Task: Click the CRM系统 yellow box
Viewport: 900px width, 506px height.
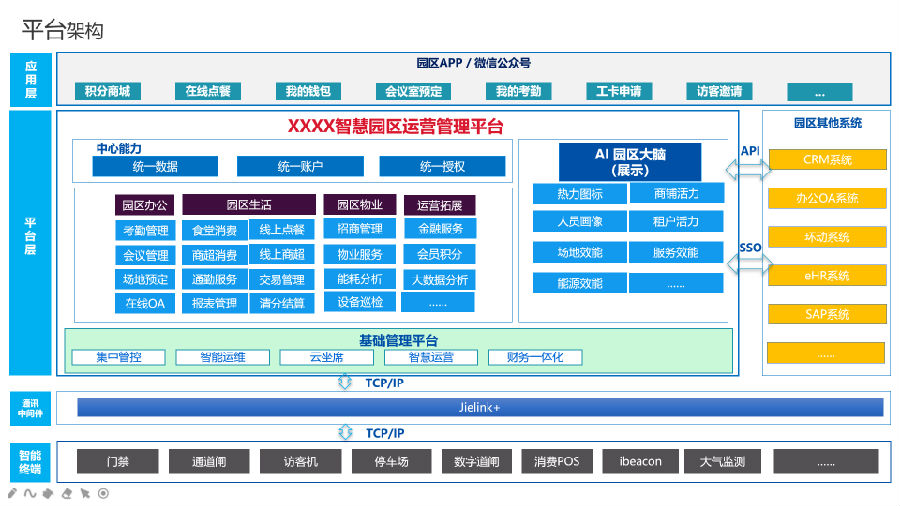Action: pyautogui.click(x=827, y=160)
